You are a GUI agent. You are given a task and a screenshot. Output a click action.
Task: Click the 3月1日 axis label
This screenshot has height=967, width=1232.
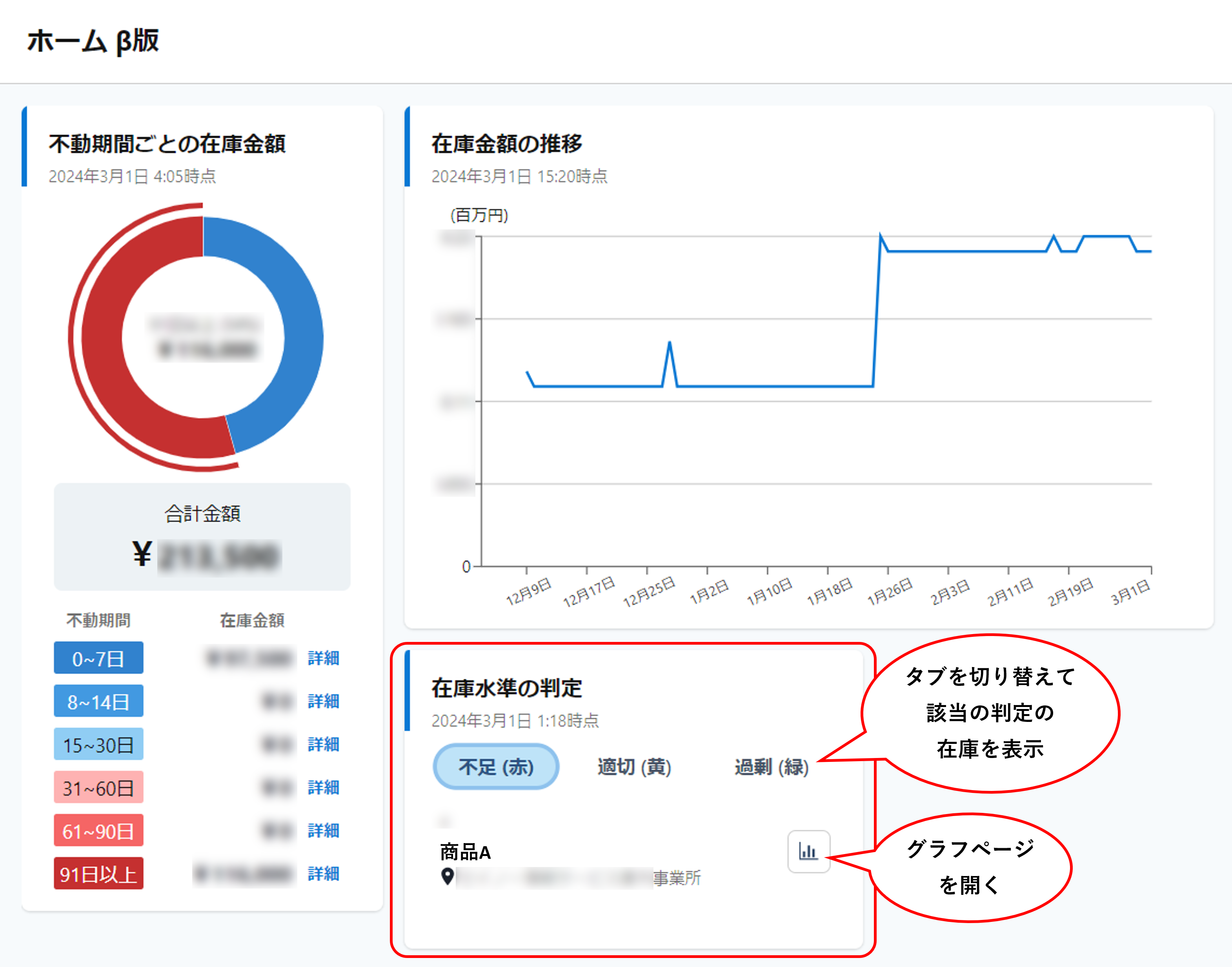1130,592
